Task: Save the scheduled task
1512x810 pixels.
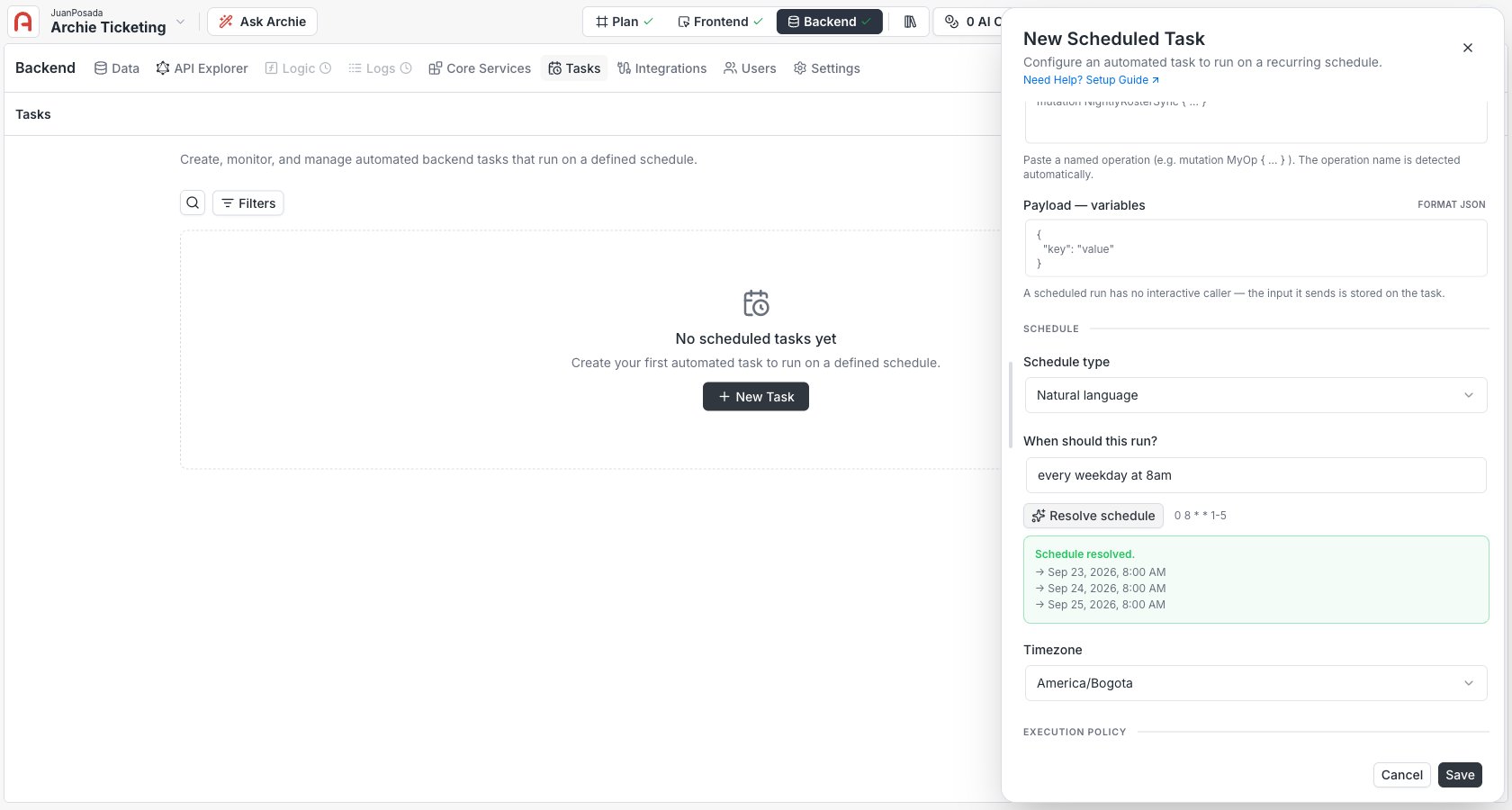Action: [1460, 775]
